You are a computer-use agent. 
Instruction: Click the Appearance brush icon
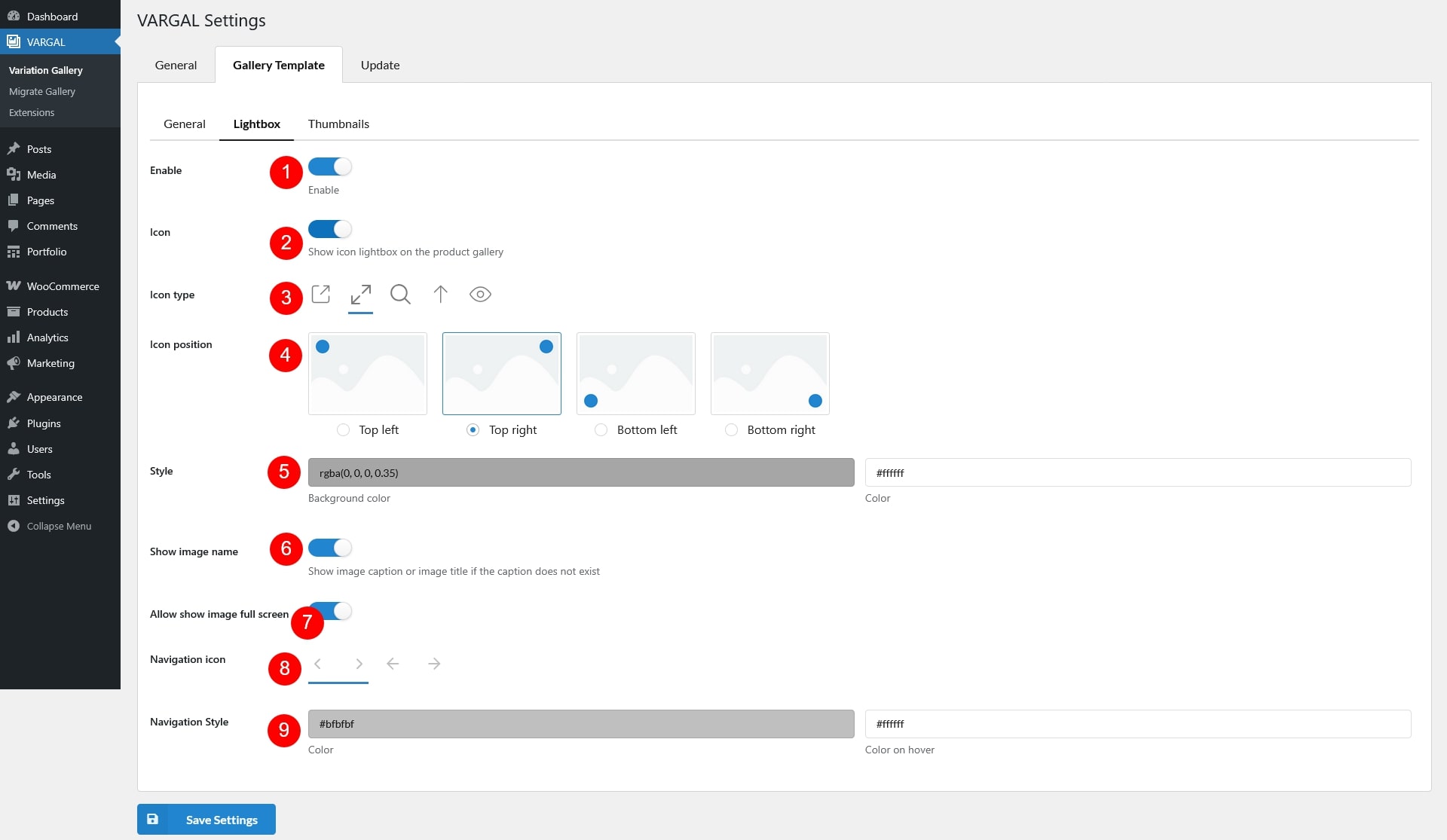(14, 396)
